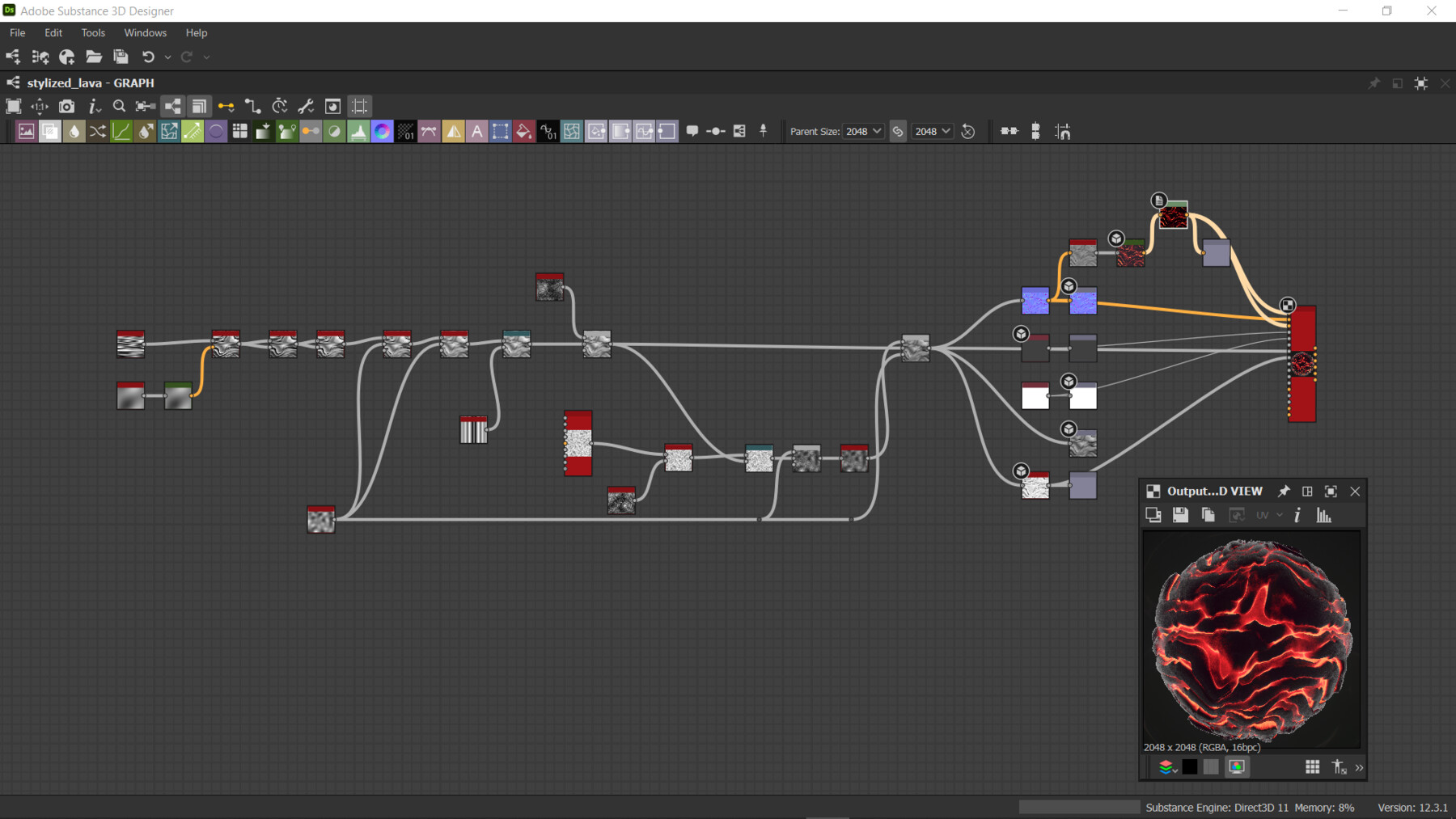Open the Gradient Map color picker icon
The width and height of the screenshot is (1456, 819).
tap(381, 131)
